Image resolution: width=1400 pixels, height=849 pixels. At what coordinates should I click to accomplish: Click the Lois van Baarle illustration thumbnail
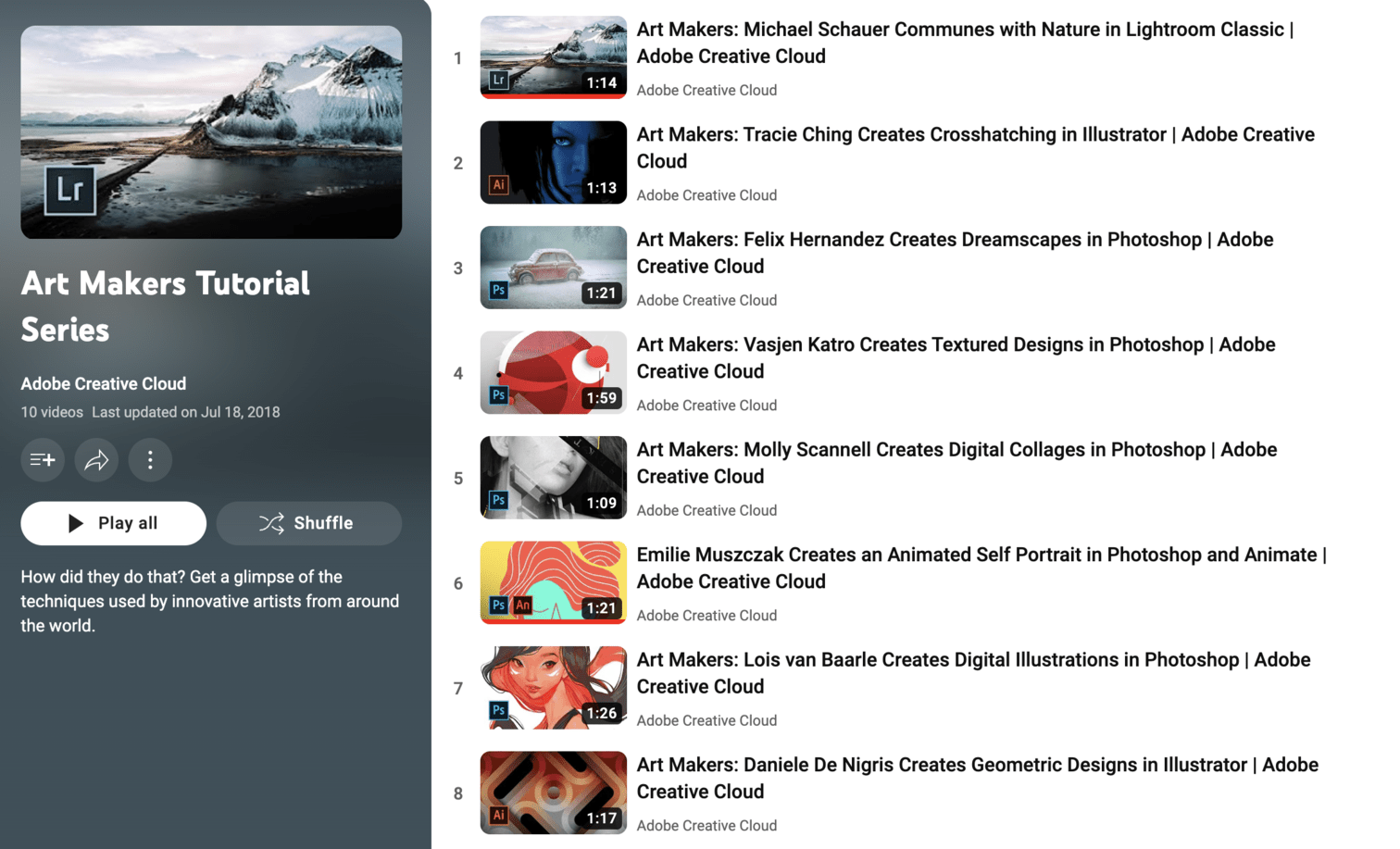553,687
